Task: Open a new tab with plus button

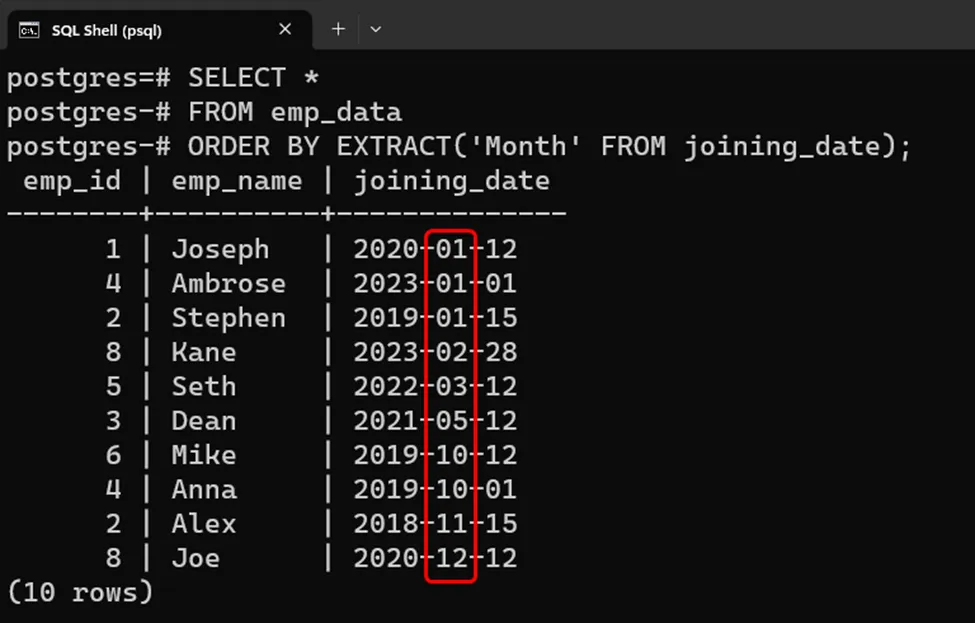Action: (338, 29)
